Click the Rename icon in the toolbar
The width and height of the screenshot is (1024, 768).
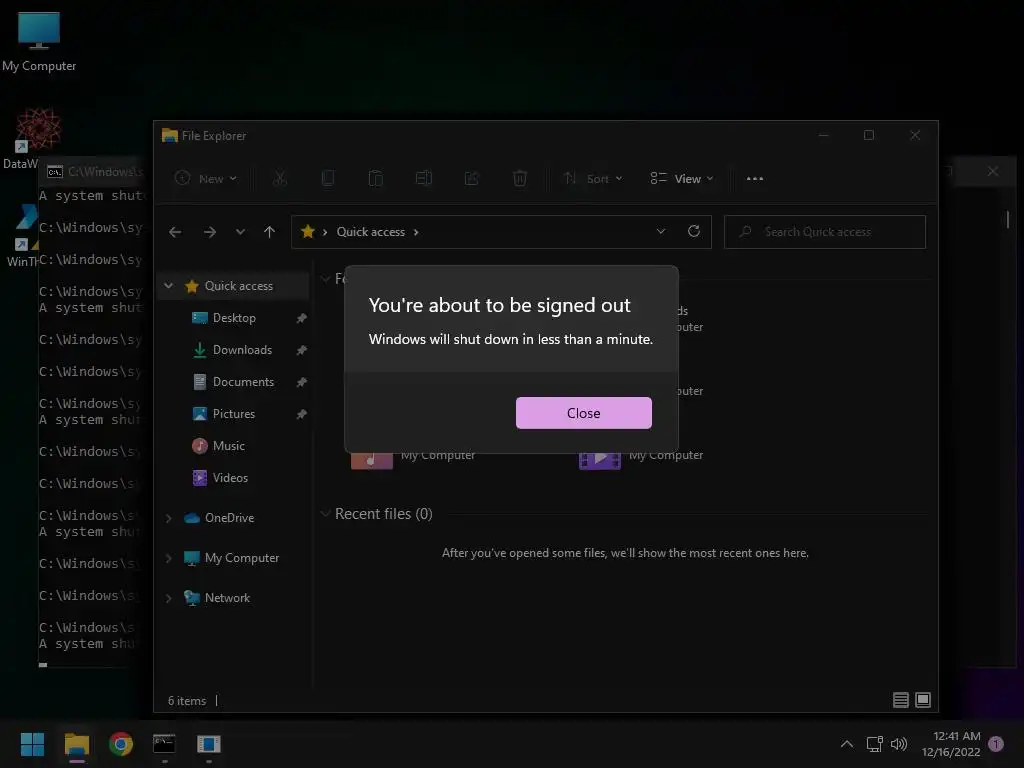click(424, 178)
